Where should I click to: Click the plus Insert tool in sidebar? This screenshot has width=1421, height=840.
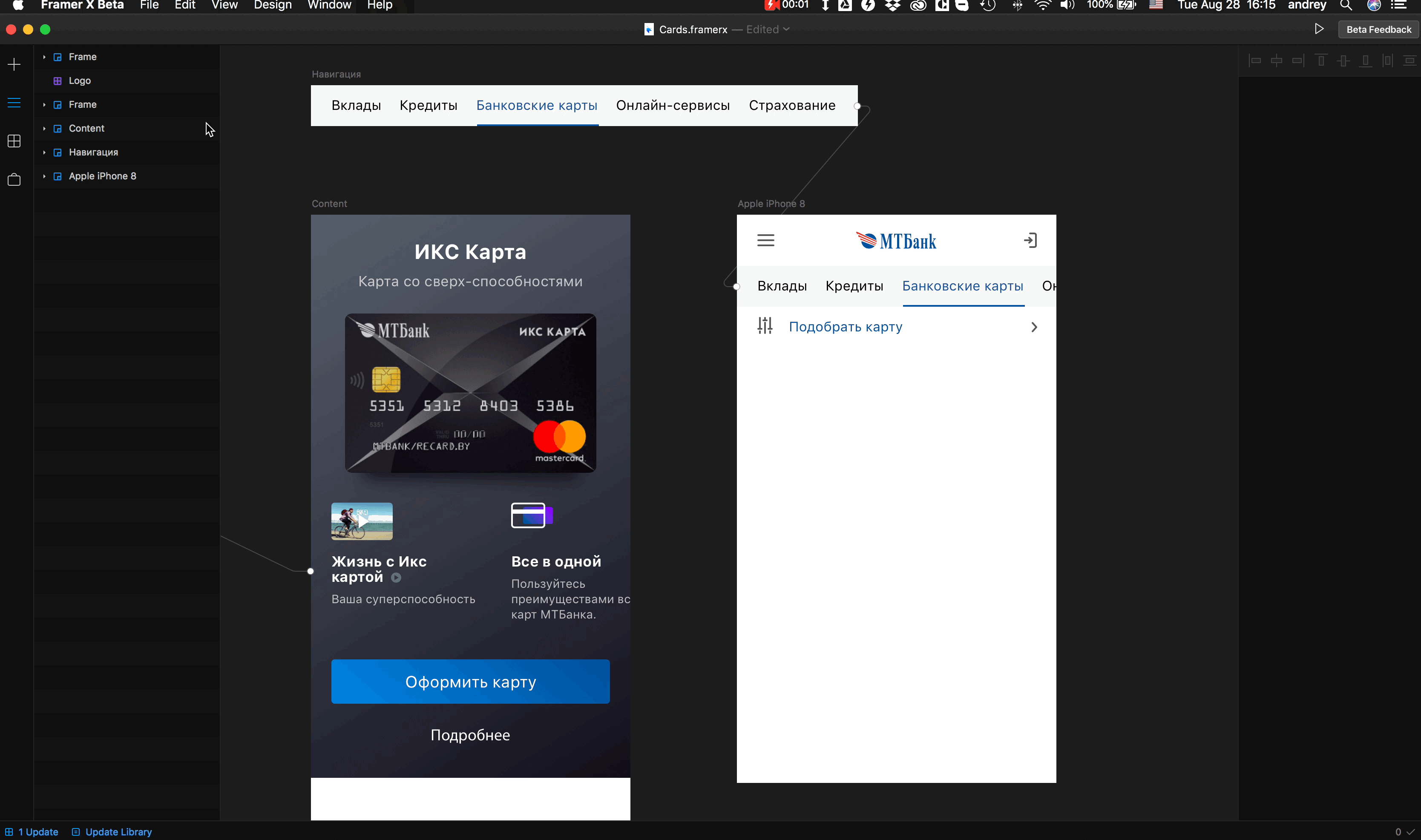[x=14, y=64]
